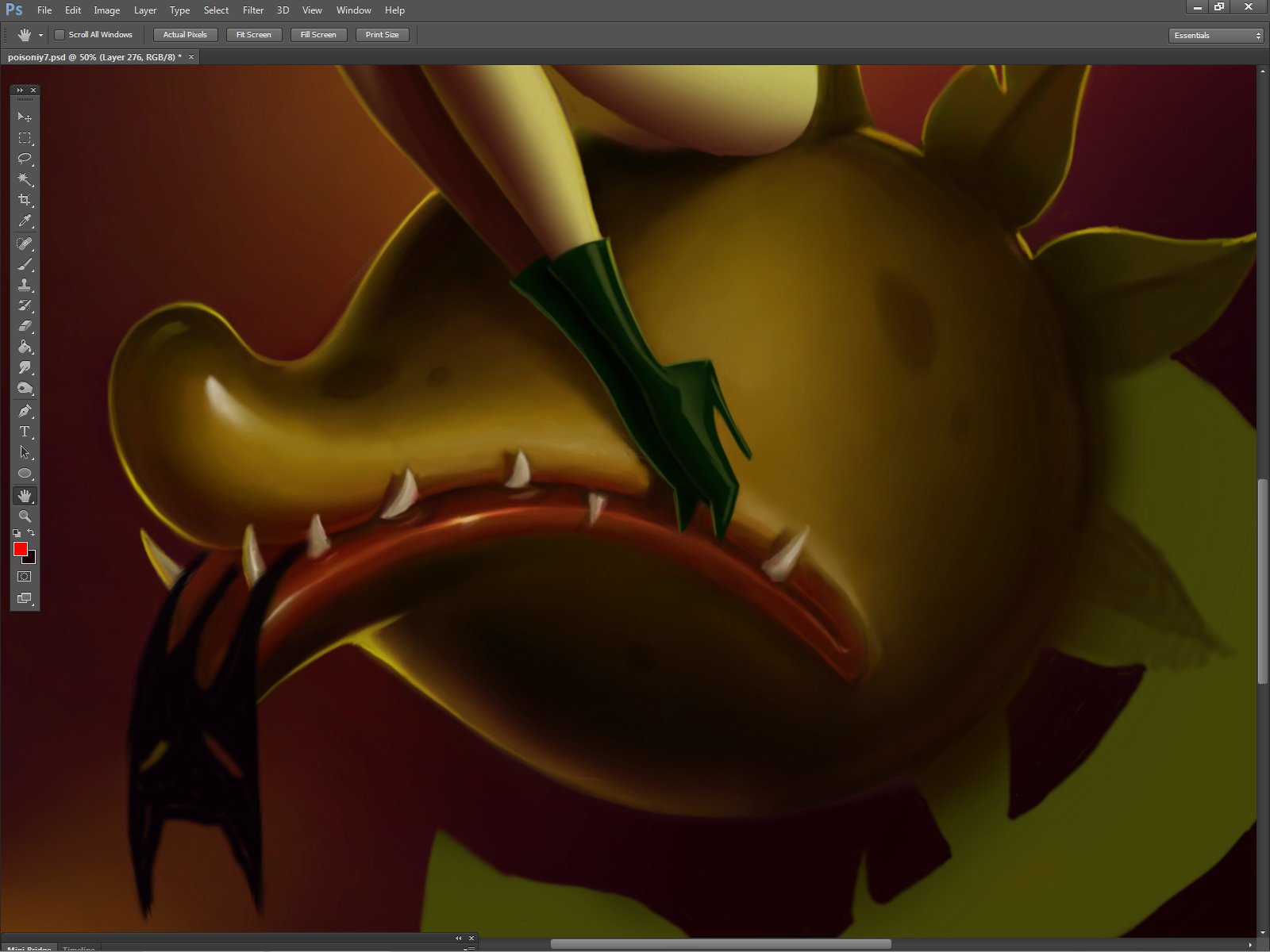Screen dimensions: 1270x952
Task: Click the horizontal canvas scrollbar thumb
Action: pyautogui.click(x=721, y=944)
